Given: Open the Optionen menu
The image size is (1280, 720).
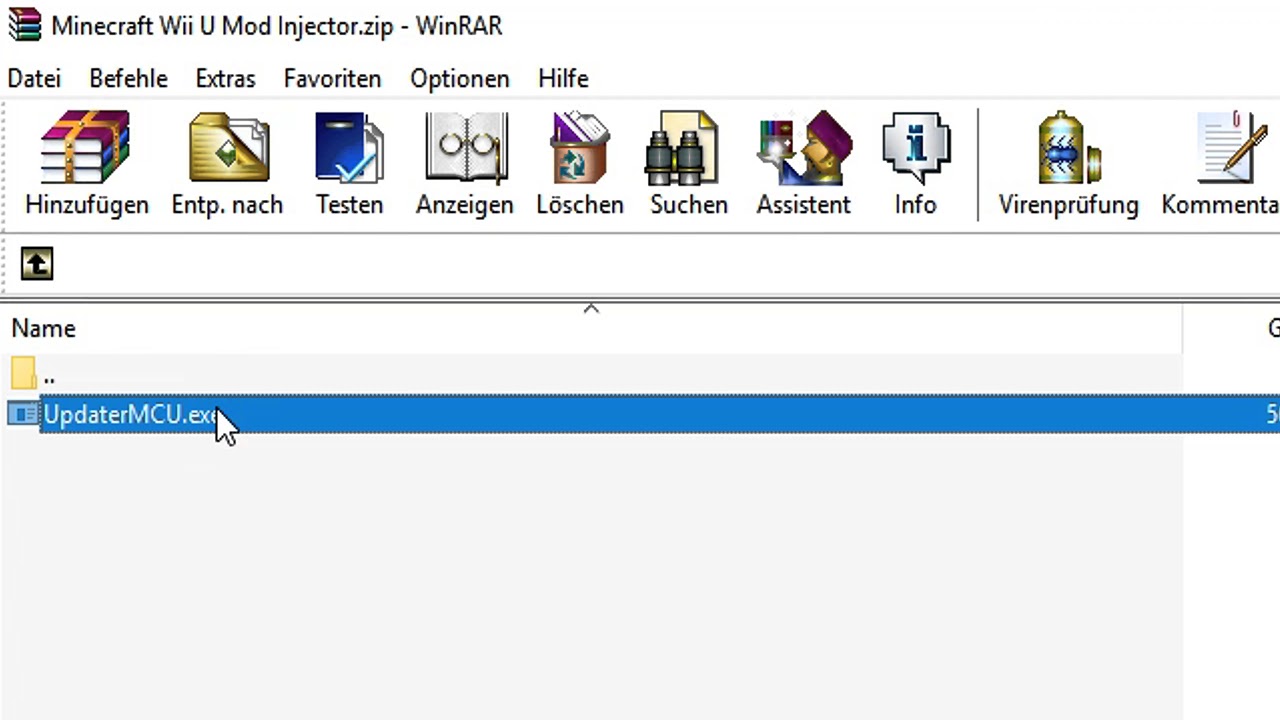Looking at the screenshot, I should (459, 78).
